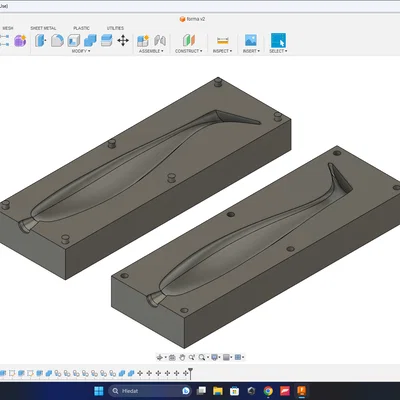Click the Windows Start button

99,391
